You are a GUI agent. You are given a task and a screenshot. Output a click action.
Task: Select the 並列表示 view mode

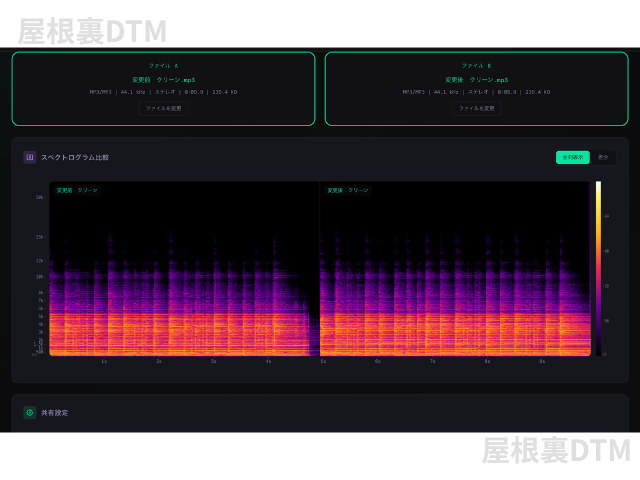point(573,157)
